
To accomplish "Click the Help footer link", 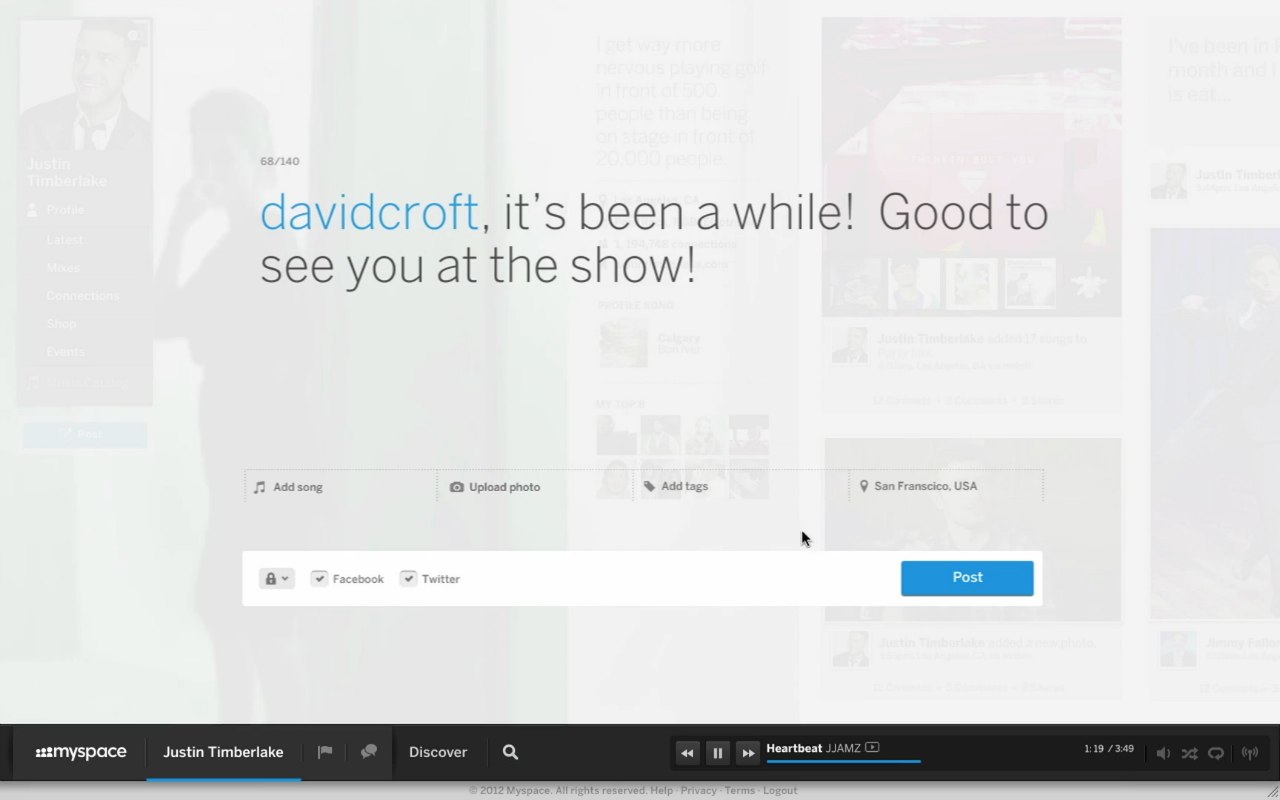I will (x=661, y=790).
